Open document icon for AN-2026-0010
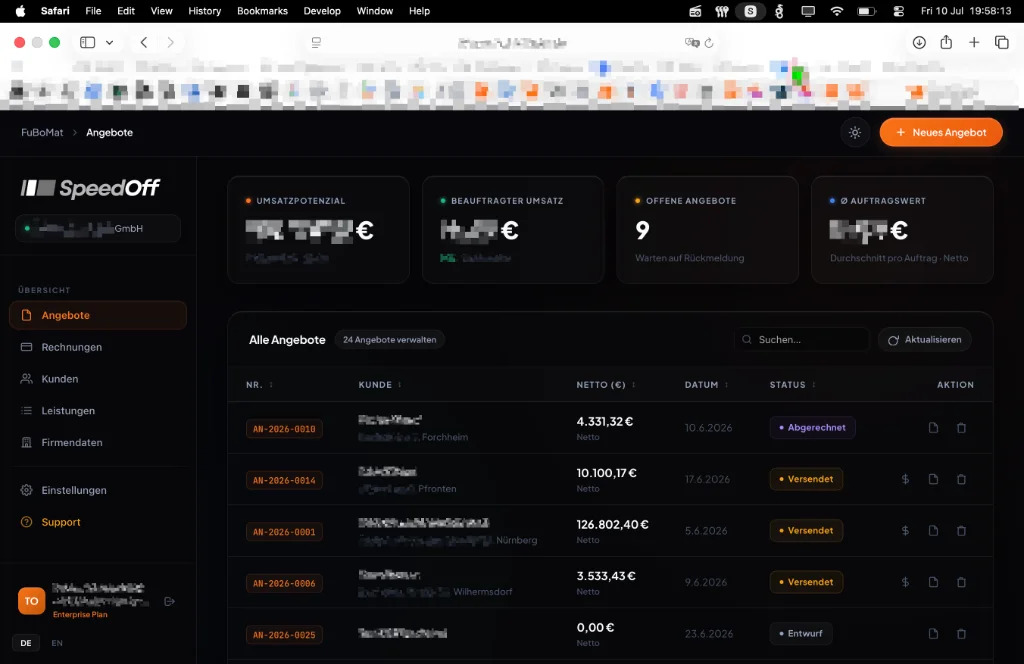This screenshot has width=1024, height=664. (933, 428)
